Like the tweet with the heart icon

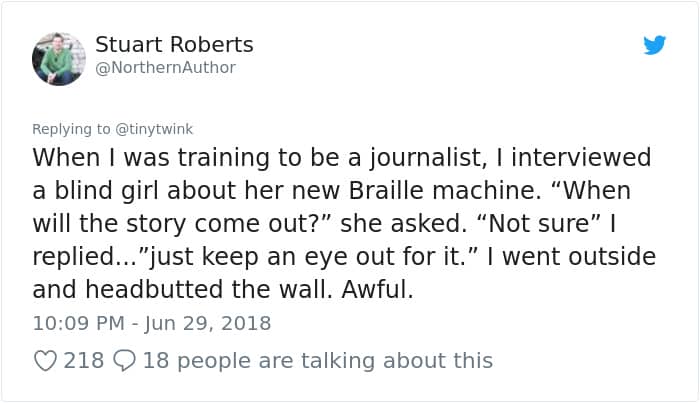[x=46, y=361]
